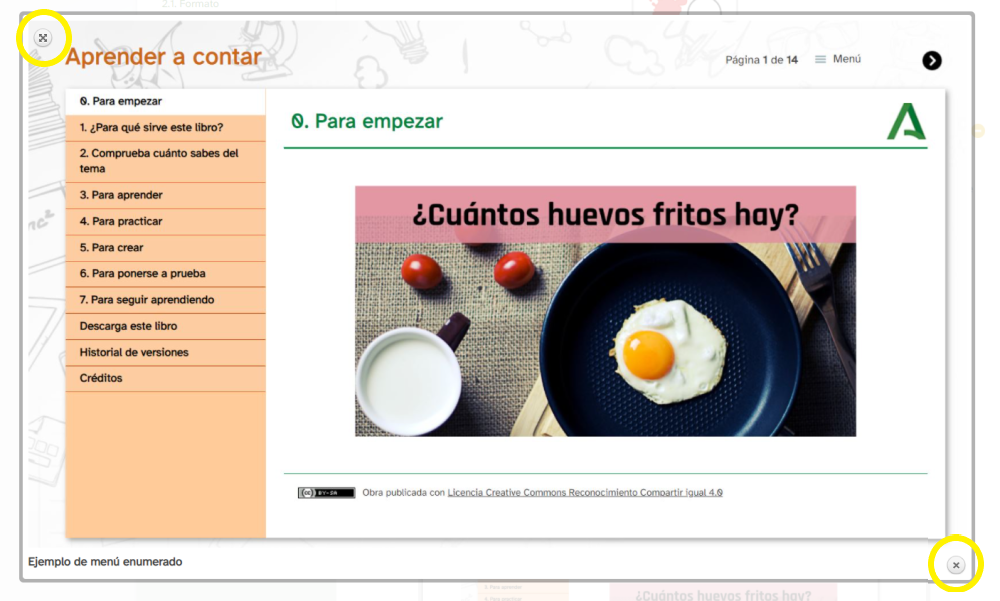The height and width of the screenshot is (601, 1000).
Task: Toggle the Menú hamburger icon
Action: point(821,60)
